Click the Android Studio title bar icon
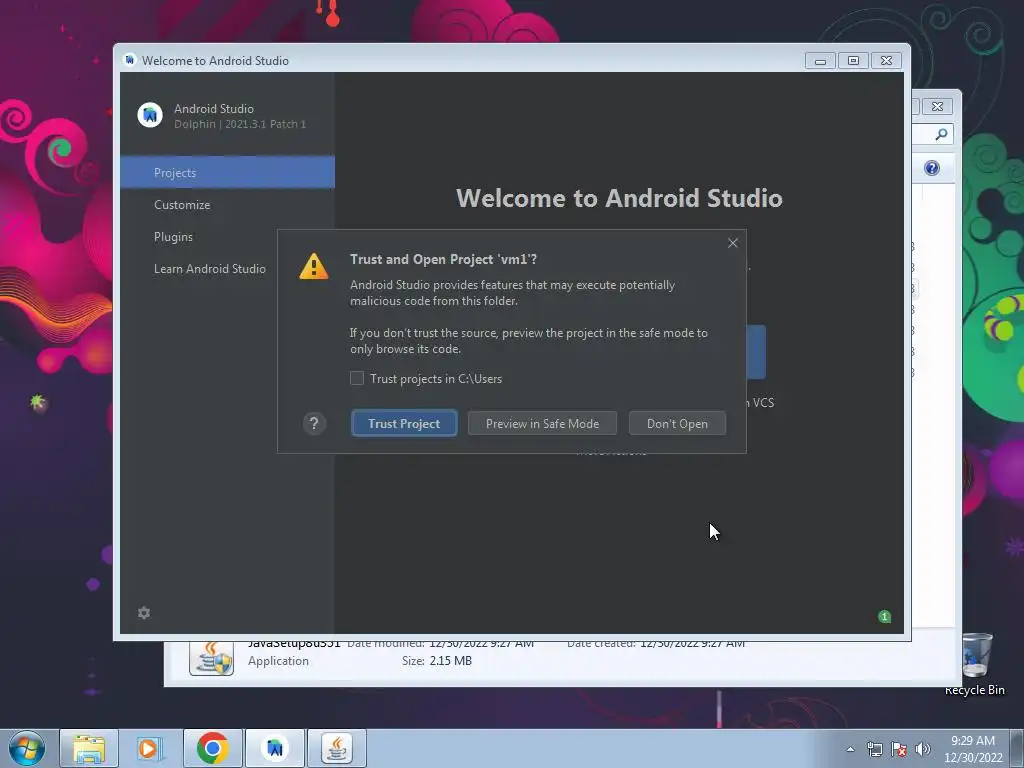1024x768 pixels. click(129, 60)
